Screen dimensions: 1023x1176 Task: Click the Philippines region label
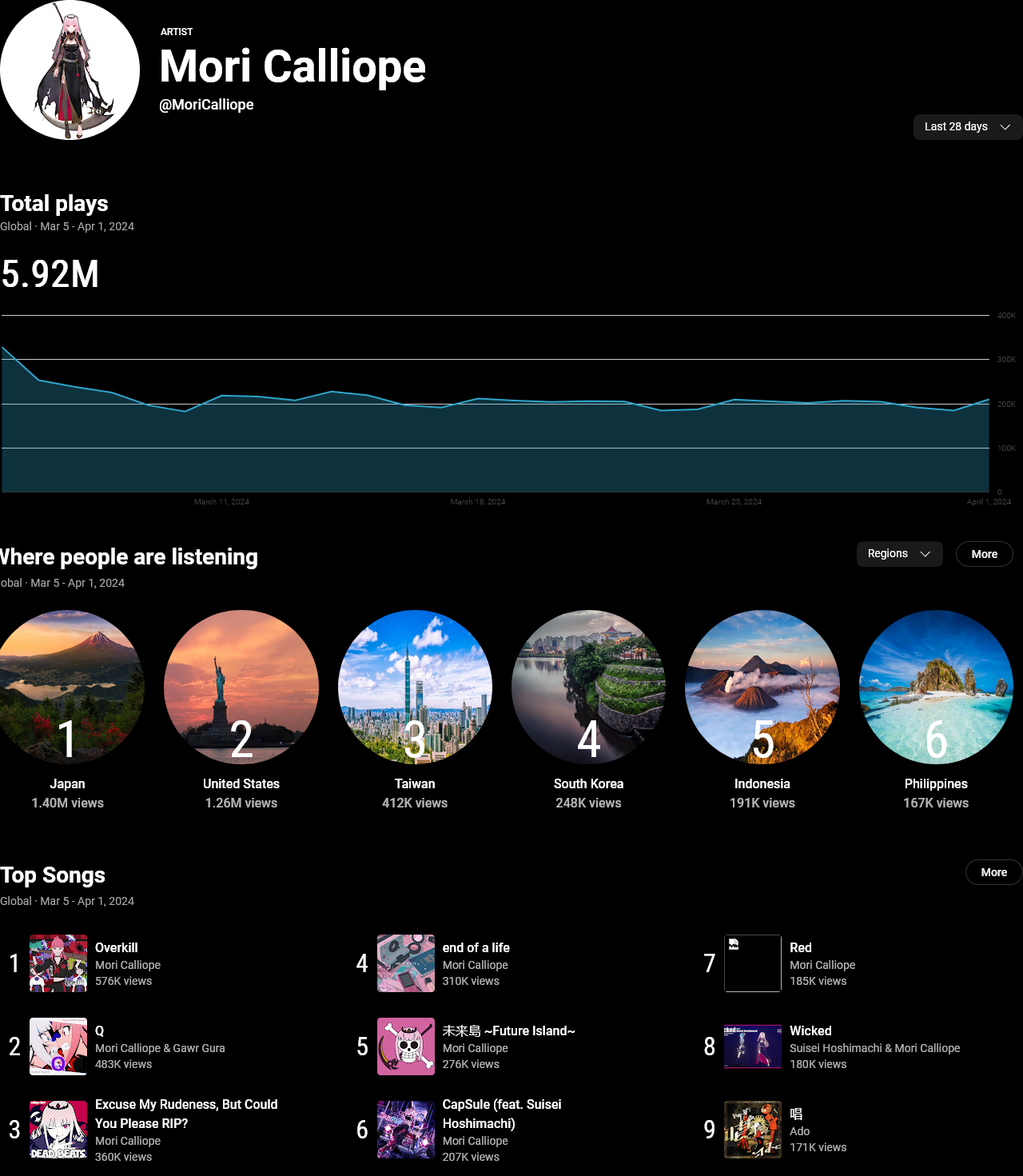click(x=936, y=783)
